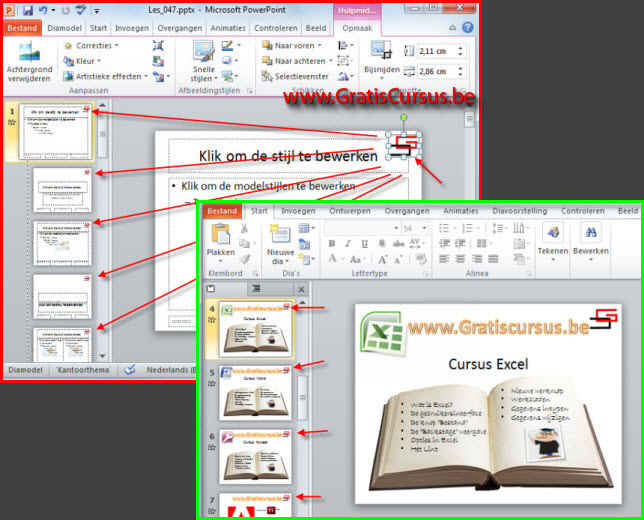The width and height of the screenshot is (644, 520).
Task: Click the Selectievenster button
Action: pos(296,76)
